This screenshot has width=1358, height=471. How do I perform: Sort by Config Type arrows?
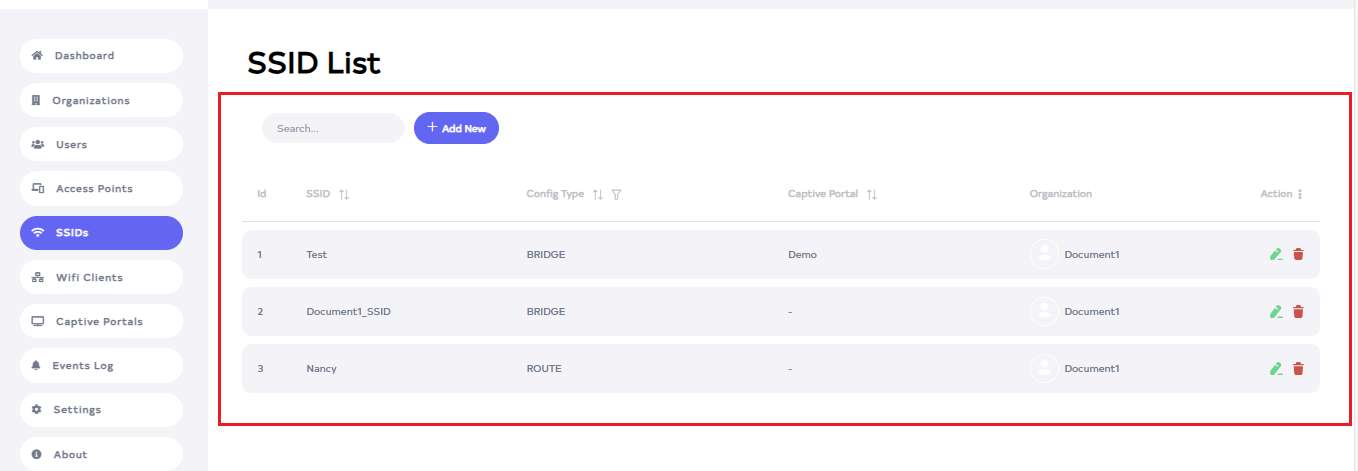pos(598,194)
